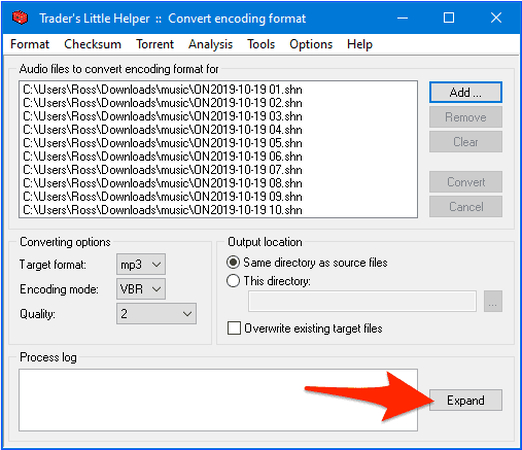The width and height of the screenshot is (522, 450).
Task: Click the browse directory ellipsis button
Action: [x=493, y=301]
